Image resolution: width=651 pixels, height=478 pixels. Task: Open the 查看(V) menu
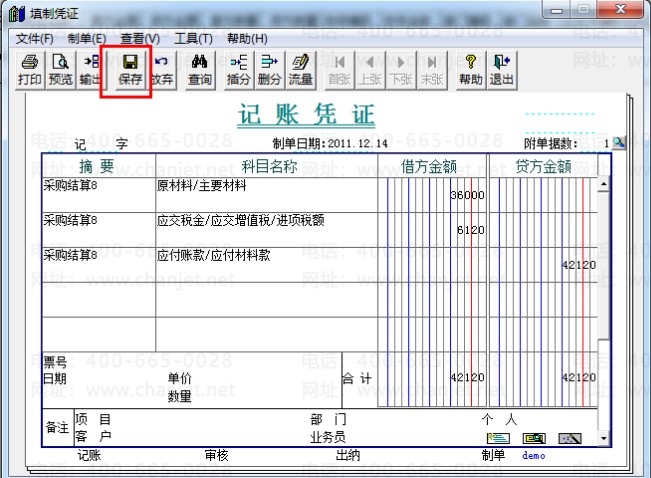(140, 39)
